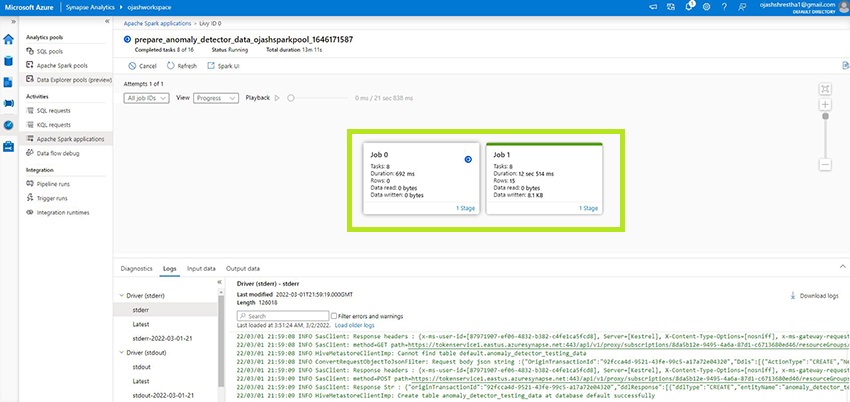The width and height of the screenshot is (850, 402).
Task: Select the Job 1 card
Action: (544, 178)
